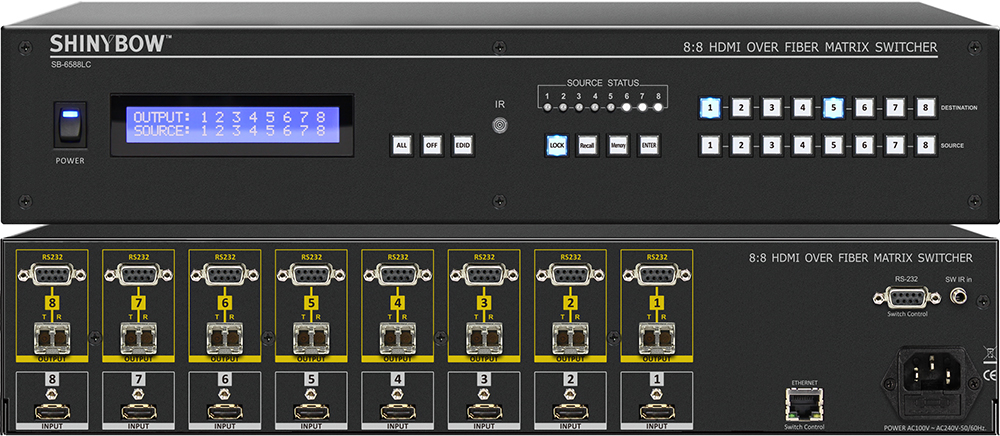Choose SOURCE button 1
The width and height of the screenshot is (1000, 436).
[710, 145]
